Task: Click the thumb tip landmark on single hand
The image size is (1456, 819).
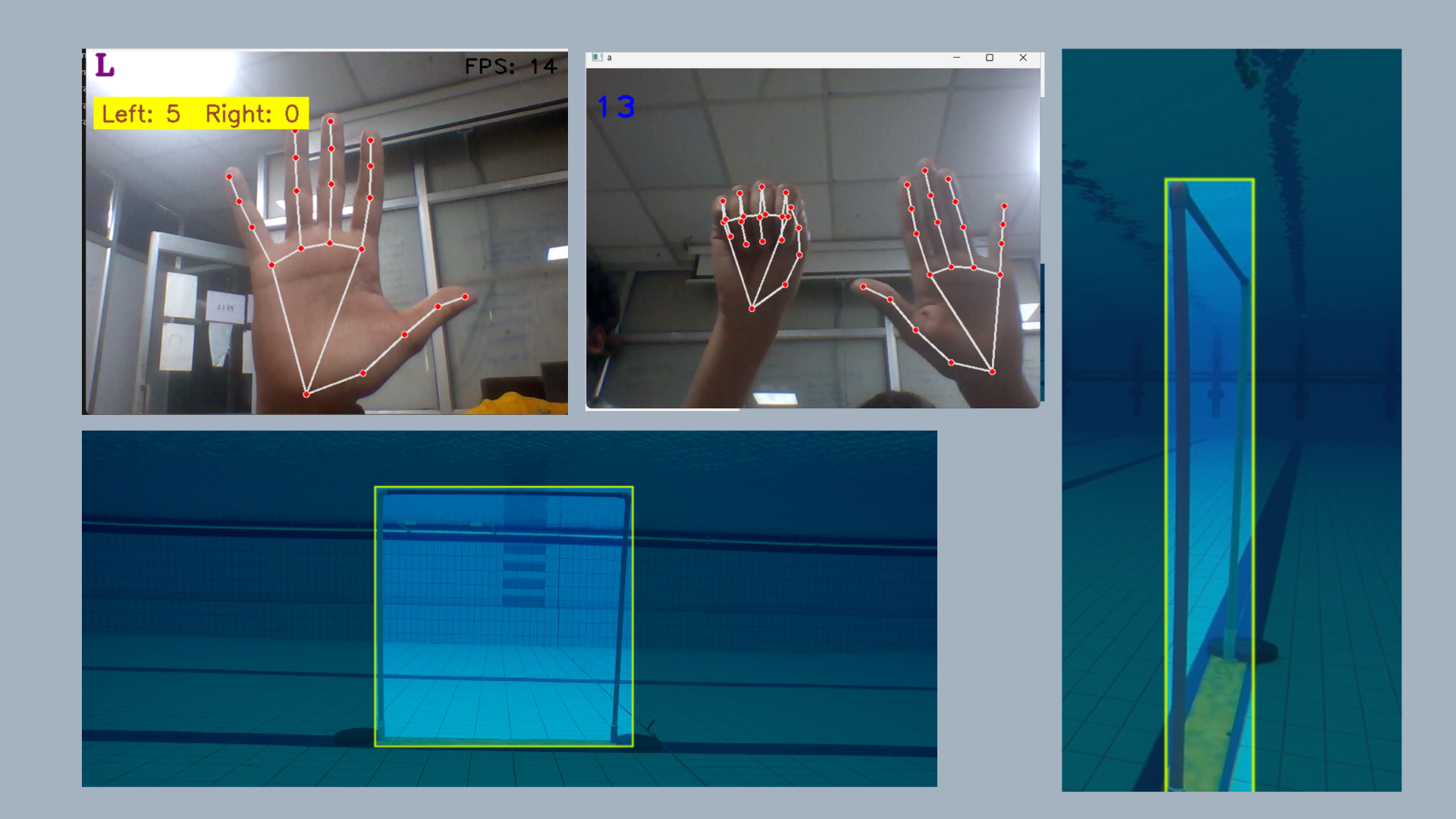Action: tap(465, 297)
